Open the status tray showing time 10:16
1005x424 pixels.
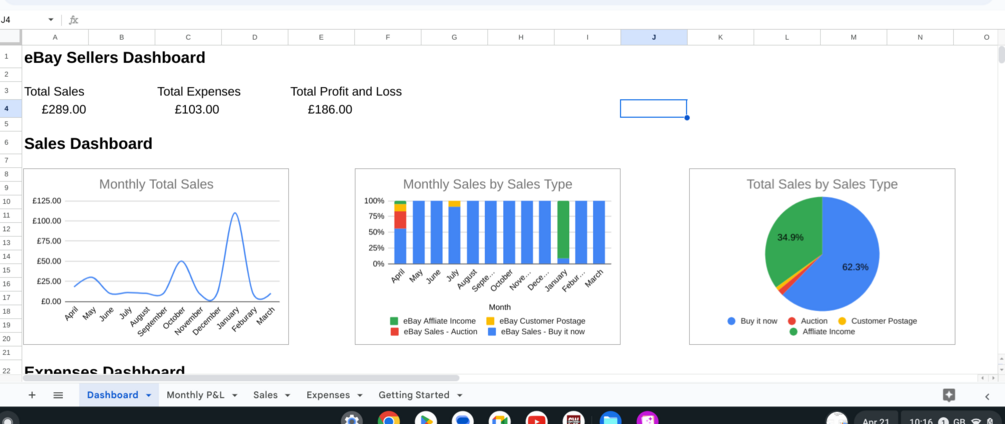[x=952, y=421]
